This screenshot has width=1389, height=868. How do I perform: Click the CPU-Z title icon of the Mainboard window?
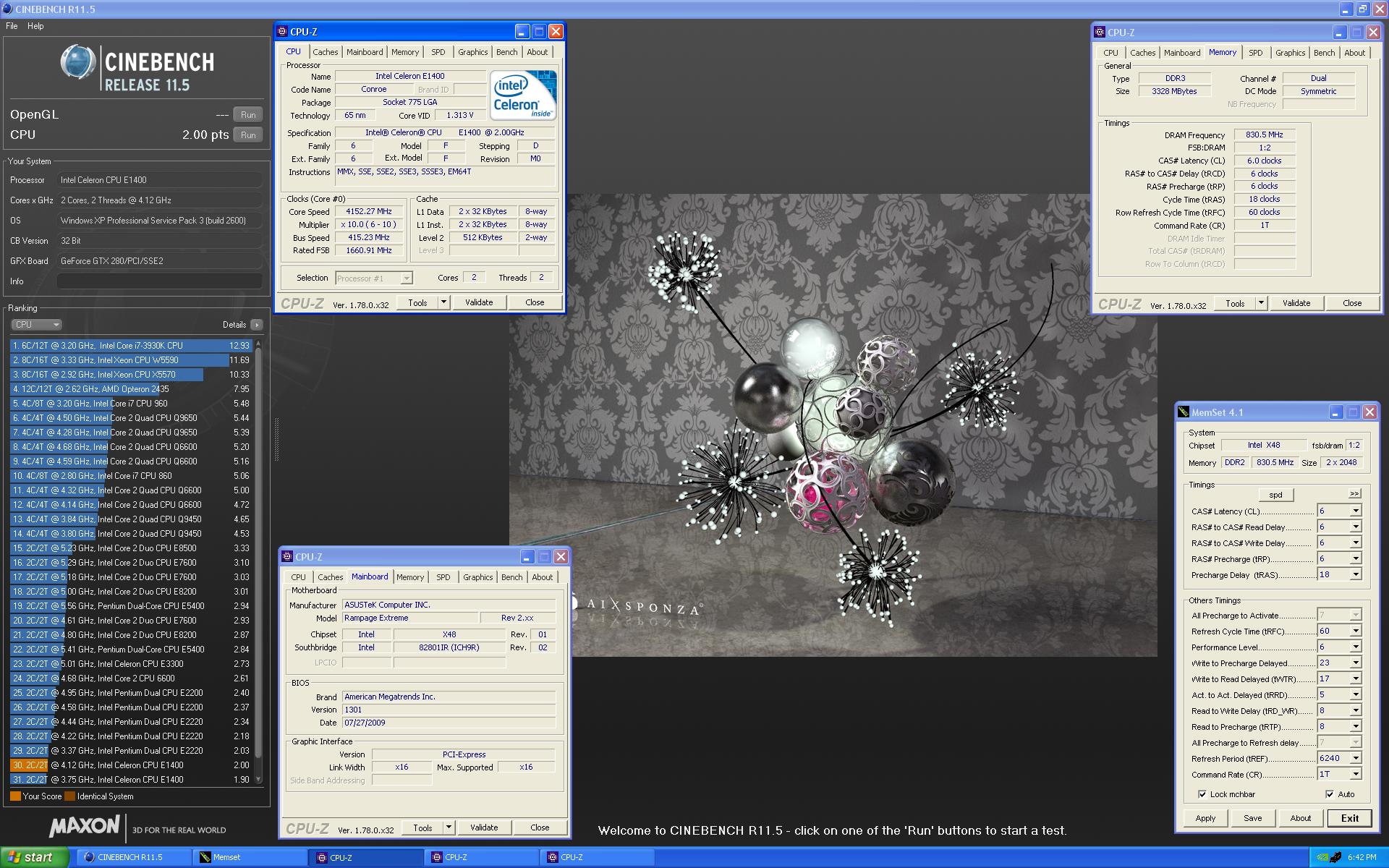[x=287, y=557]
